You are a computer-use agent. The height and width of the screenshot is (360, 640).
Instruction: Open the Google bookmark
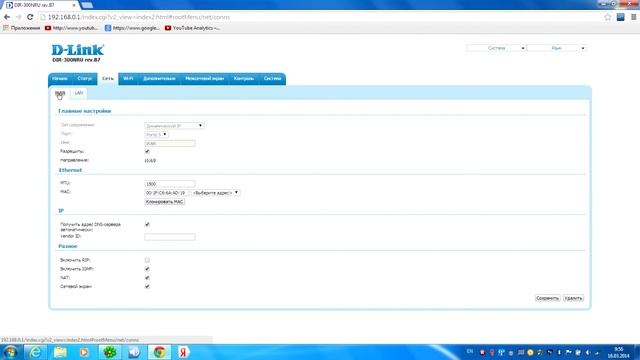[x=132, y=28]
